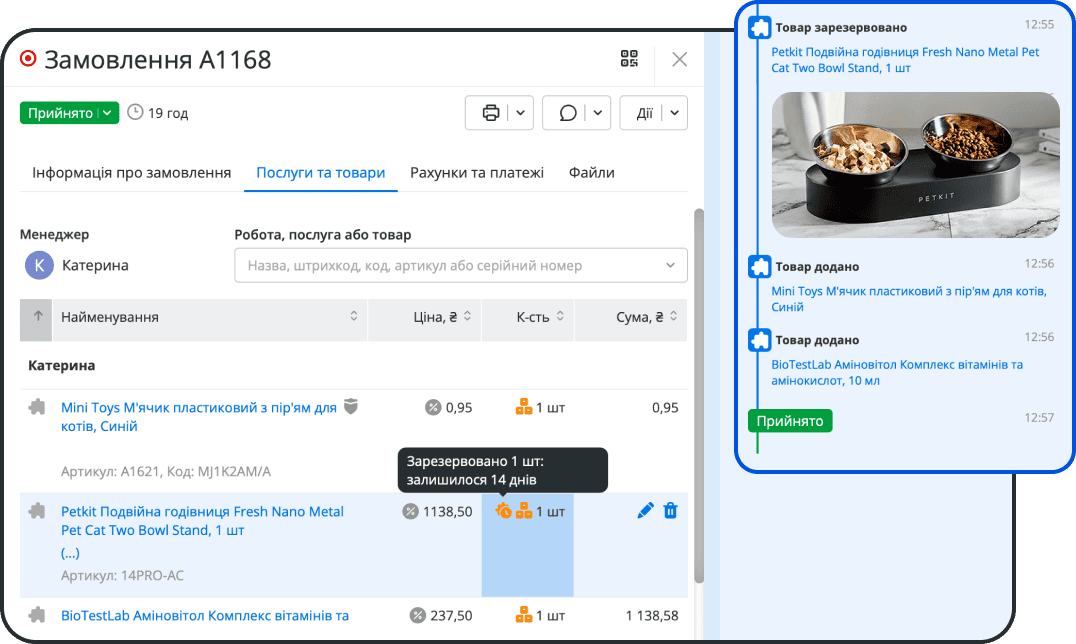Click the sort arrow column header

[x=38, y=317]
